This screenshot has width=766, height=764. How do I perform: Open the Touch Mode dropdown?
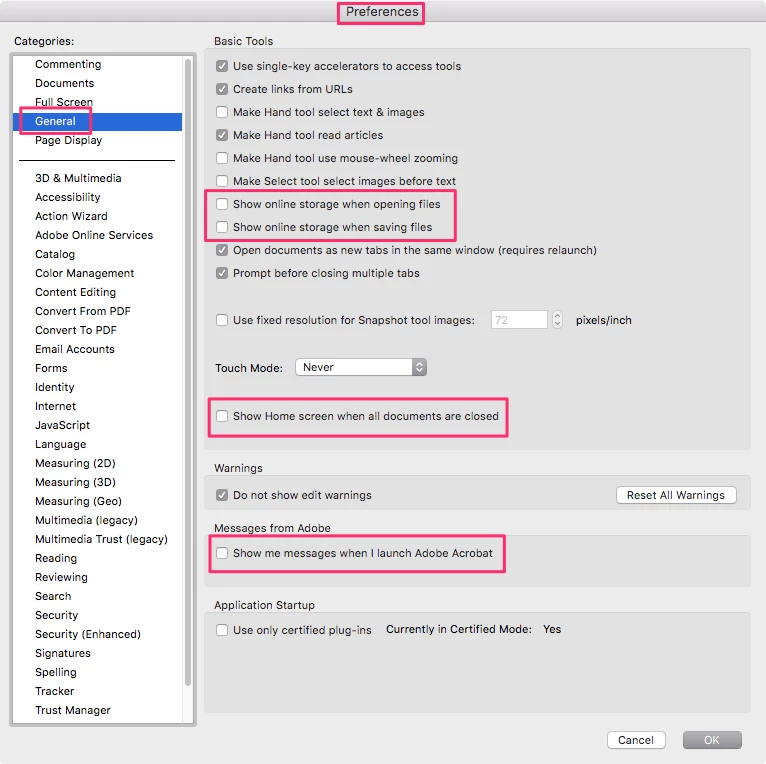(x=361, y=367)
